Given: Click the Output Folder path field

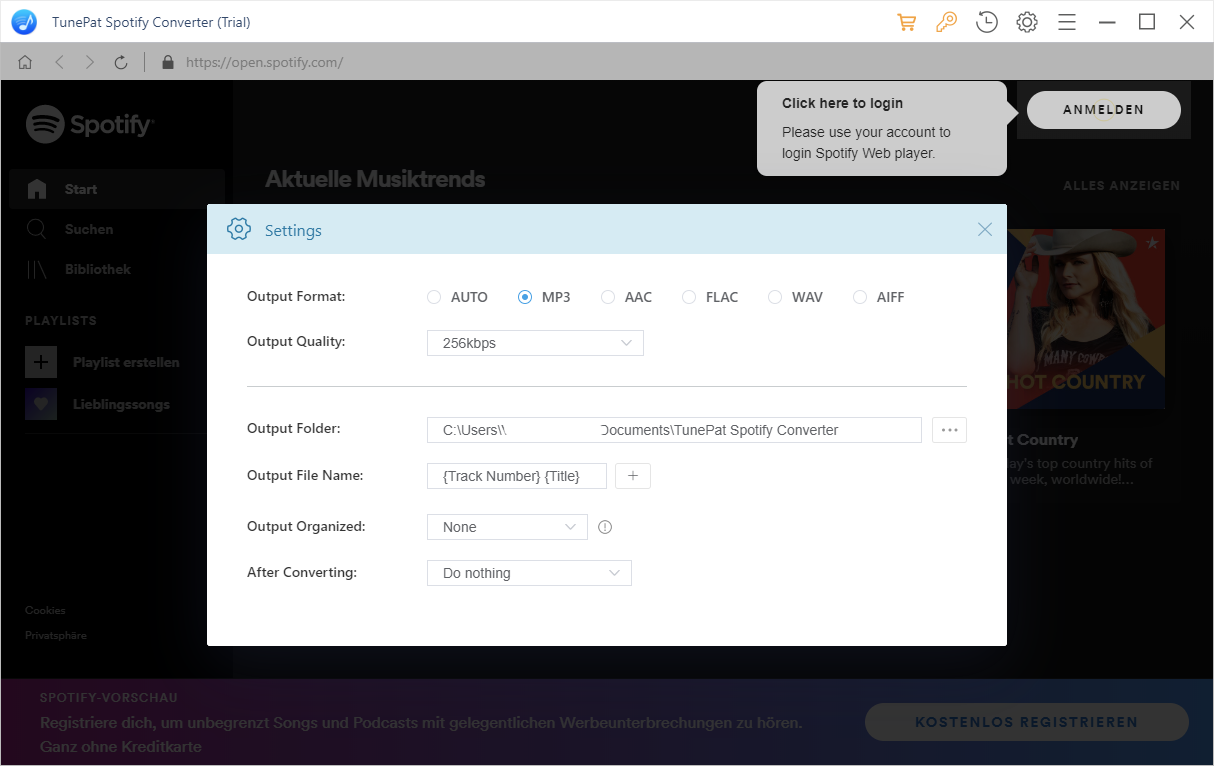Looking at the screenshot, I should coord(674,430).
